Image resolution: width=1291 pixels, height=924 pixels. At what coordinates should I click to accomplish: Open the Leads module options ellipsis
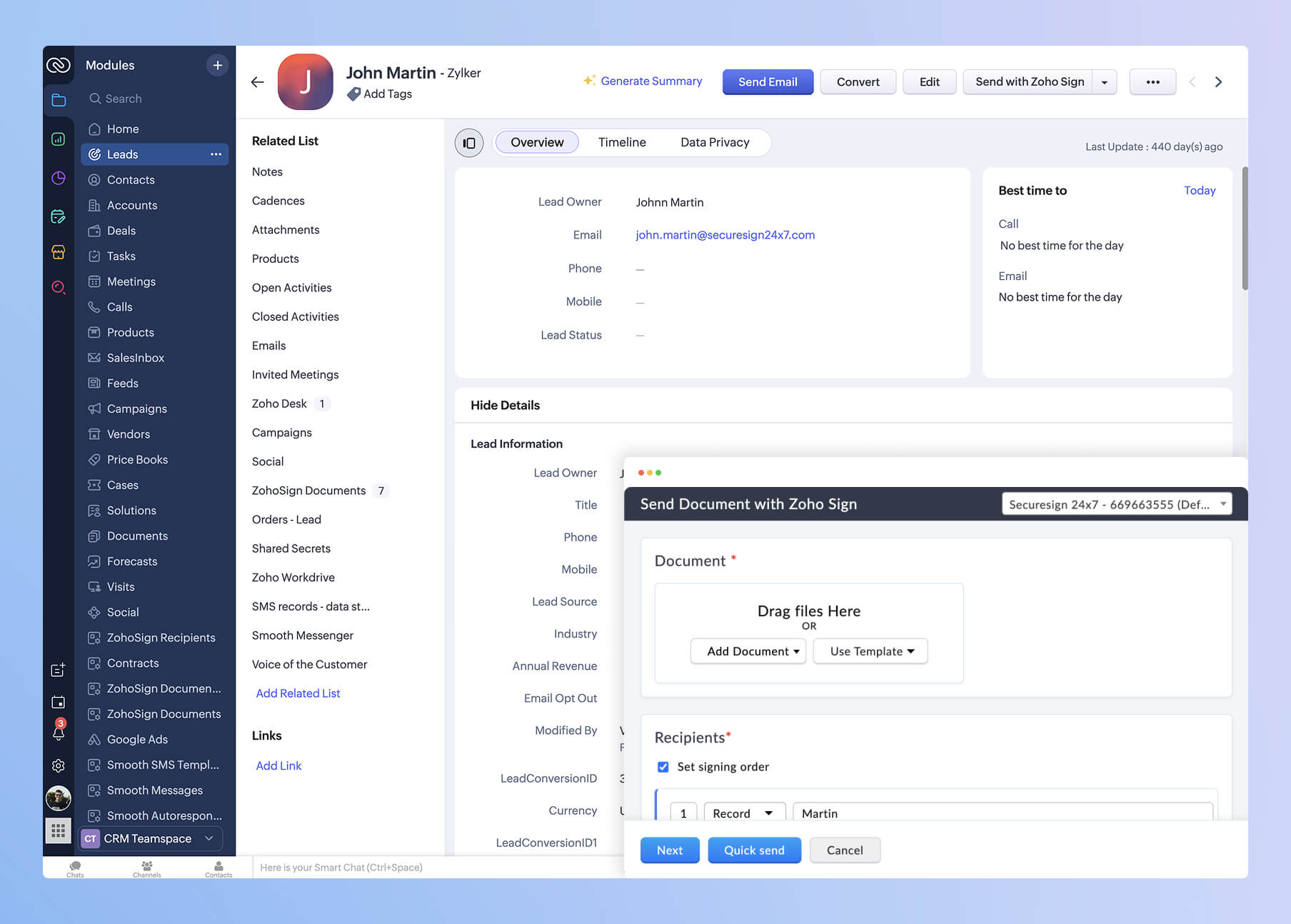pos(216,154)
